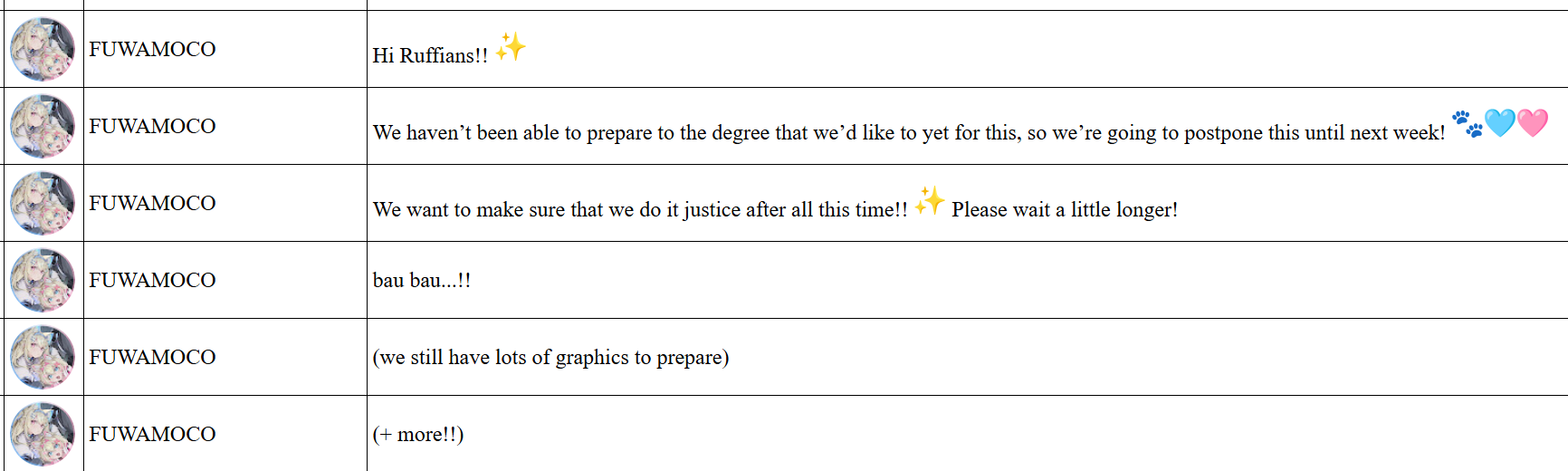Click FUWAMOCO avatar beside Hi Ruffians message
Image resolution: width=1568 pixels, height=471 pixels.
43,49
